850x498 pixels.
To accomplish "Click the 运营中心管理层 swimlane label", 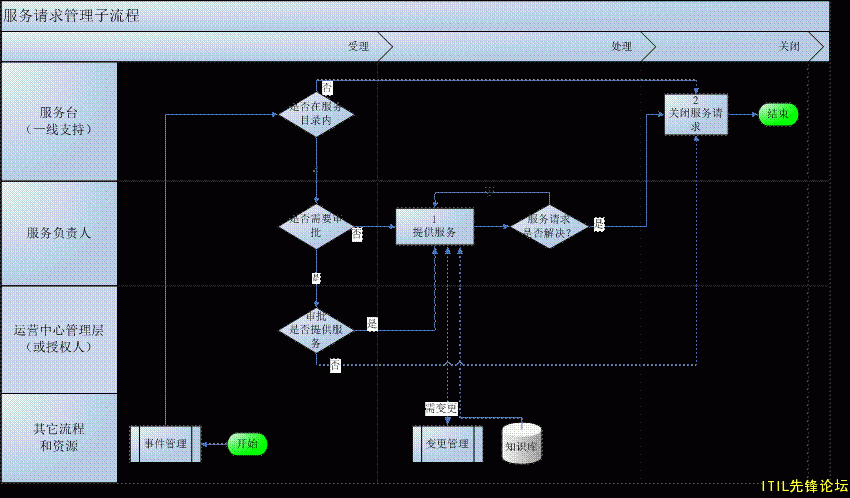I will click(x=59, y=338).
